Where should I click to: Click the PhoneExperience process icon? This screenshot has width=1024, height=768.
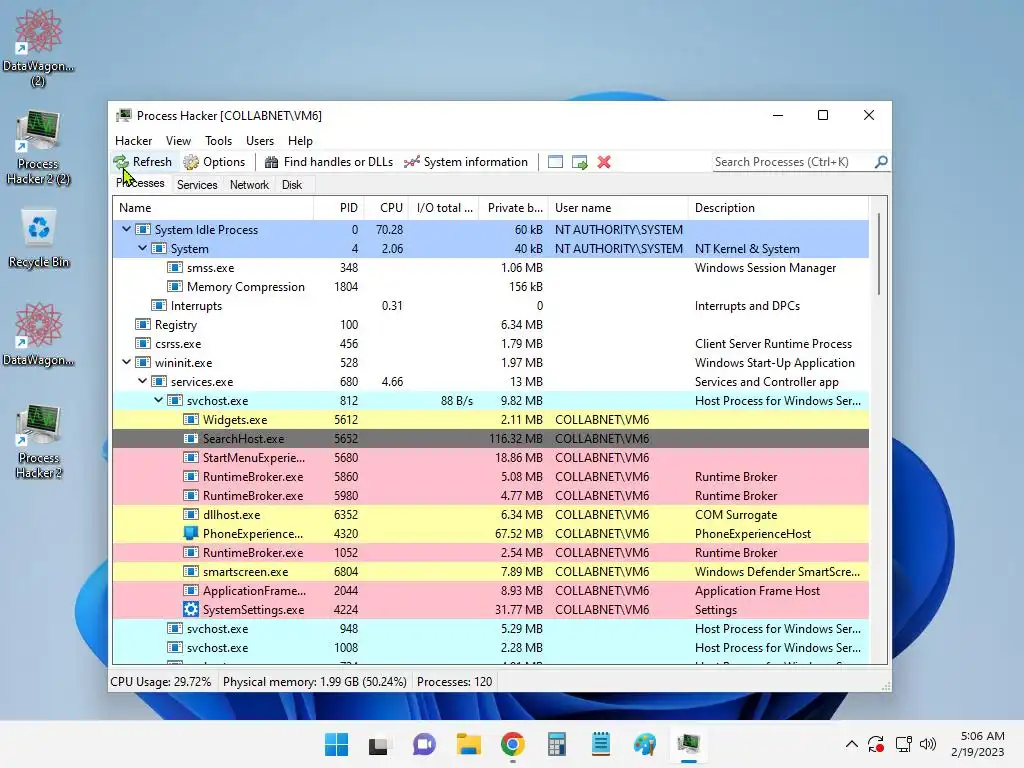pos(191,534)
